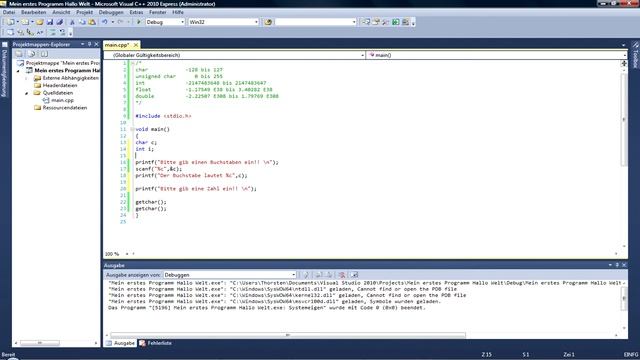Close the Projektmappen-Explorer panel

coord(97,44)
